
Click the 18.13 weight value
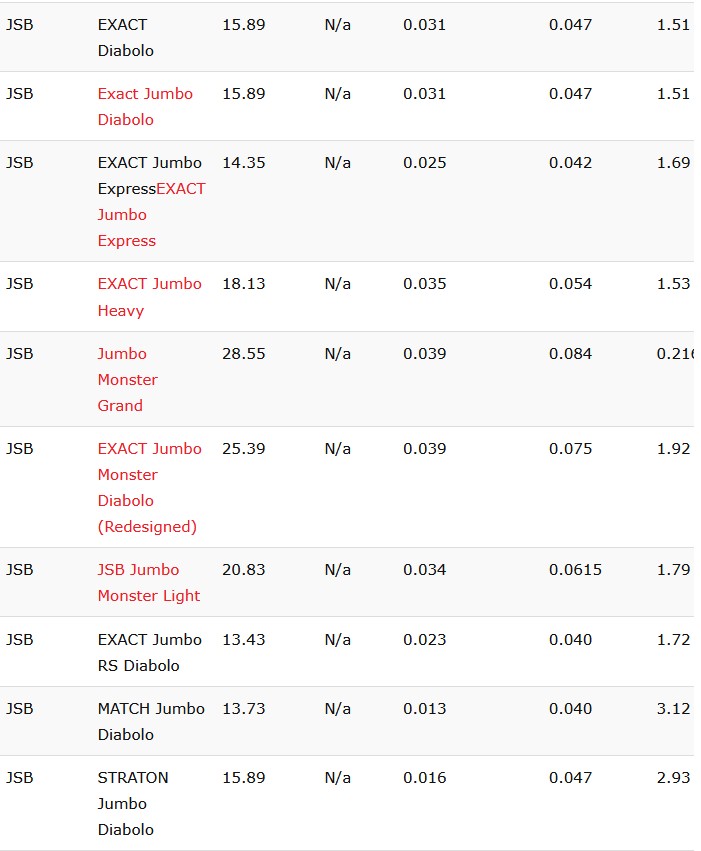tap(244, 284)
